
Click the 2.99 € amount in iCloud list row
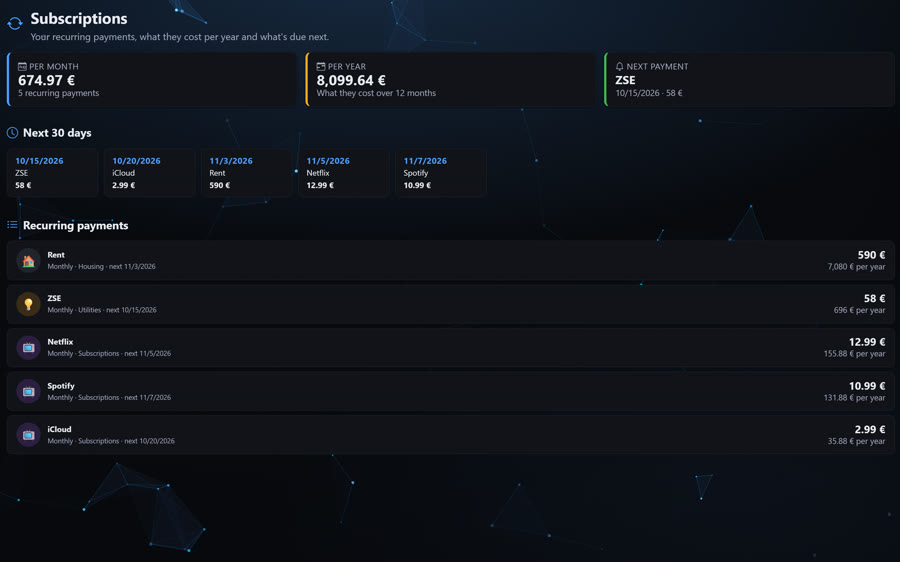coord(870,429)
